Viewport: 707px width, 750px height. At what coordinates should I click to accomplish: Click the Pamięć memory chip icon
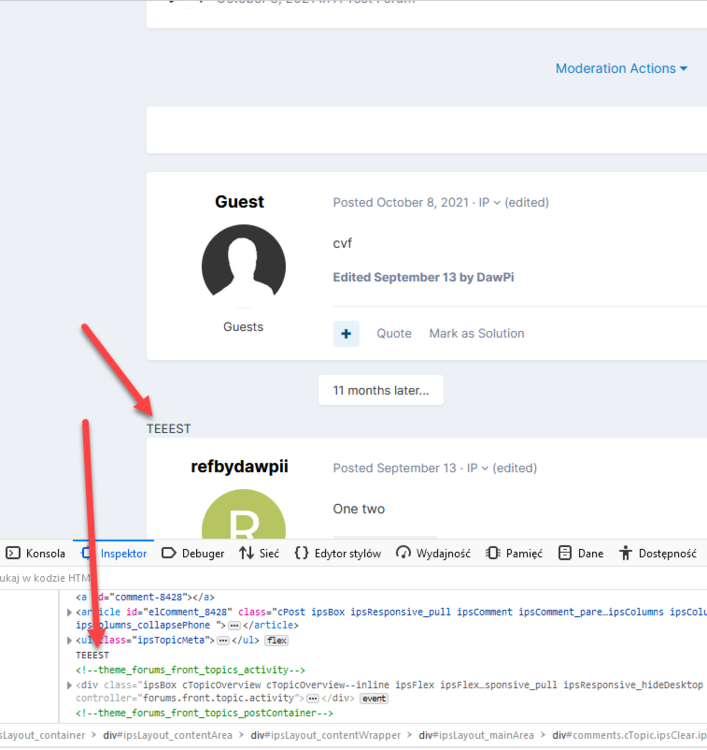tap(493, 553)
